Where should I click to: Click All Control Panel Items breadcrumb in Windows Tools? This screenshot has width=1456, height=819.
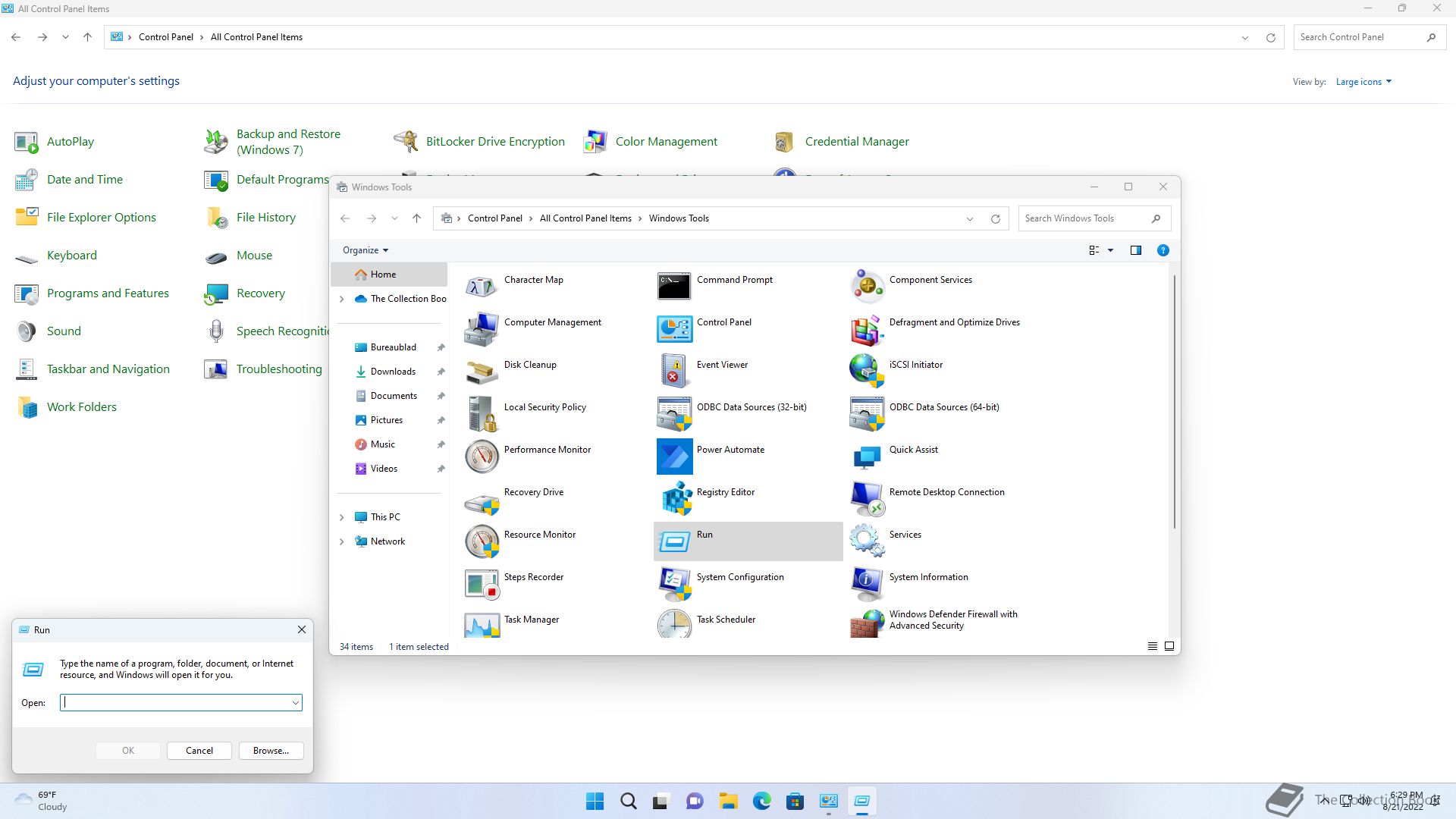[585, 218]
